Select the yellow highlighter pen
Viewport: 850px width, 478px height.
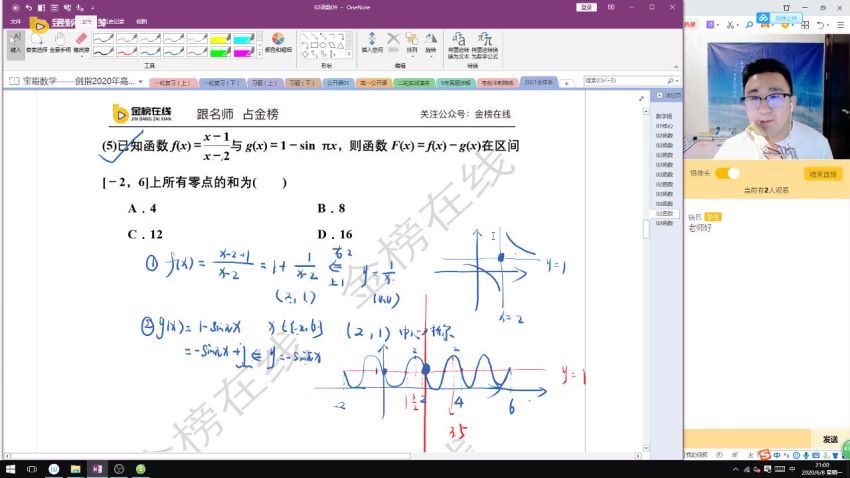pyautogui.click(x=220, y=38)
